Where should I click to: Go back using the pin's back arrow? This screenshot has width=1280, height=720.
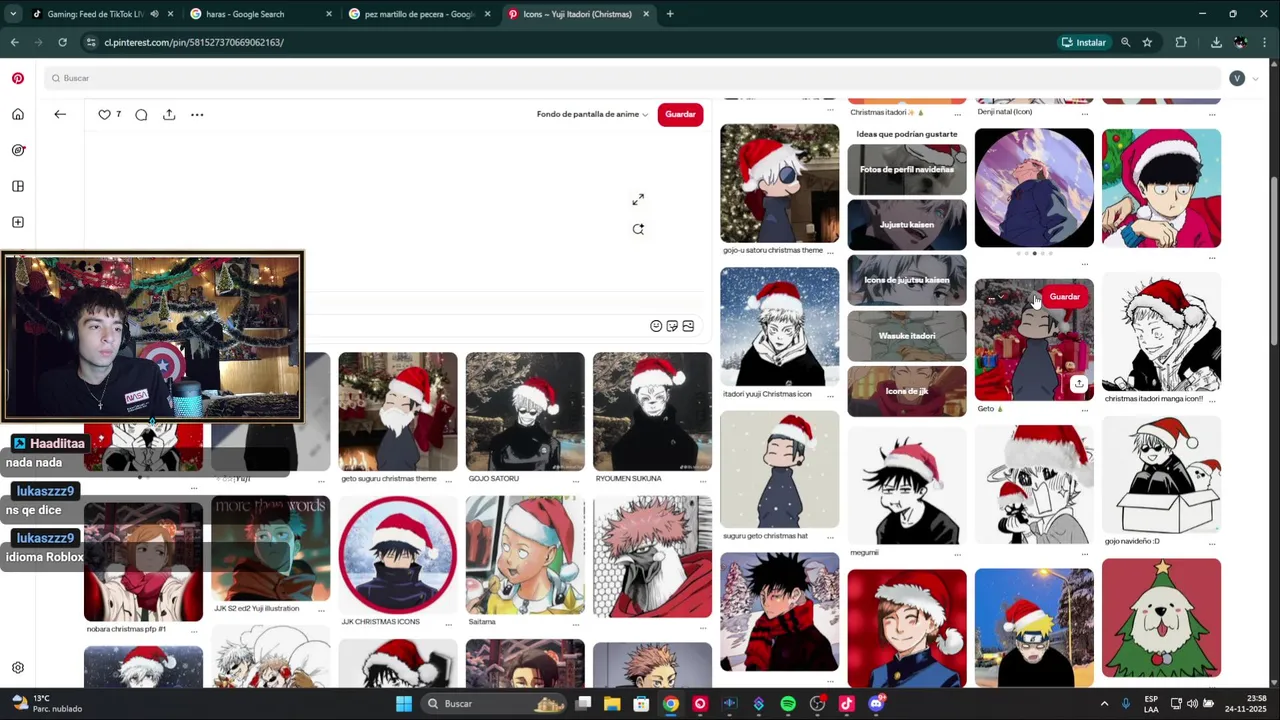(60, 114)
